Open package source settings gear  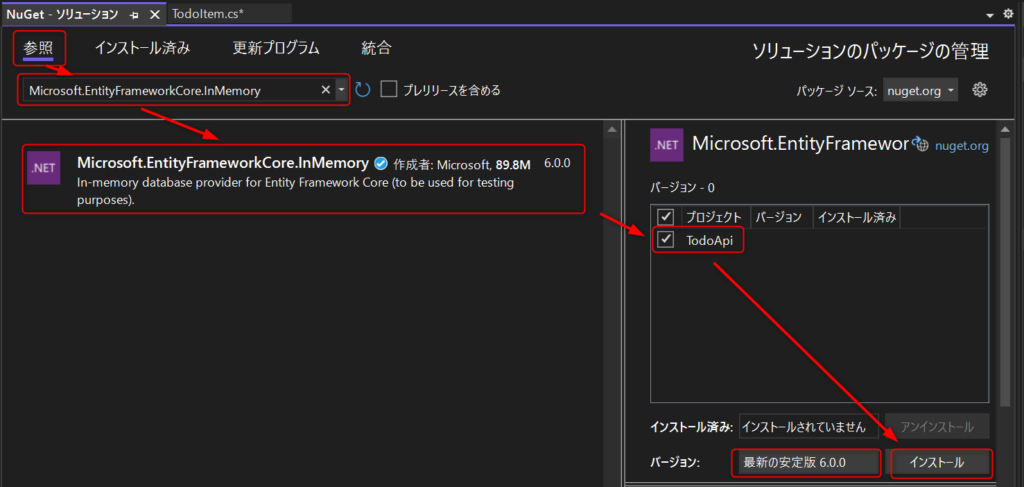coord(978,90)
